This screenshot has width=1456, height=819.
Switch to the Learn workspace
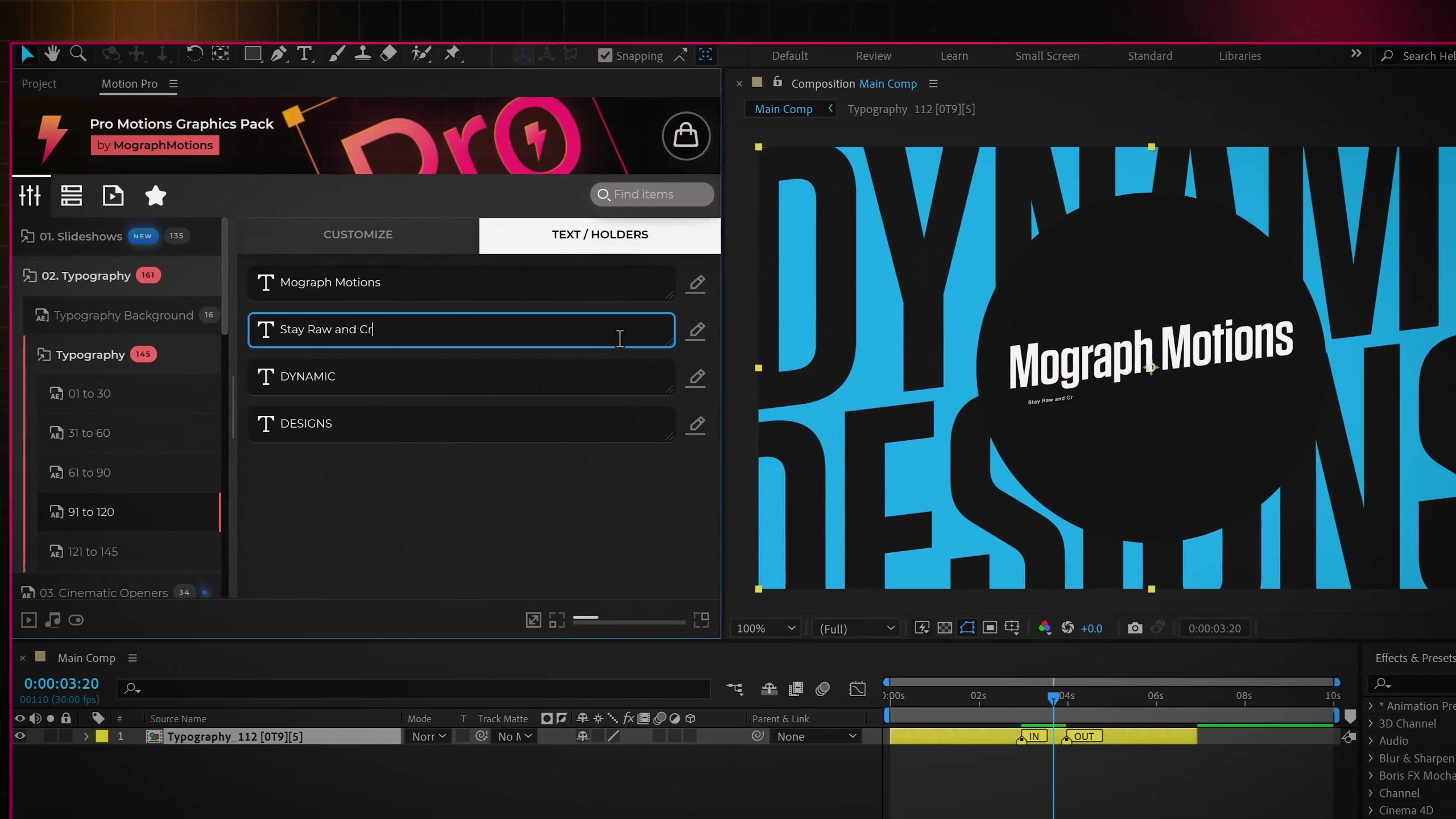[x=954, y=56]
